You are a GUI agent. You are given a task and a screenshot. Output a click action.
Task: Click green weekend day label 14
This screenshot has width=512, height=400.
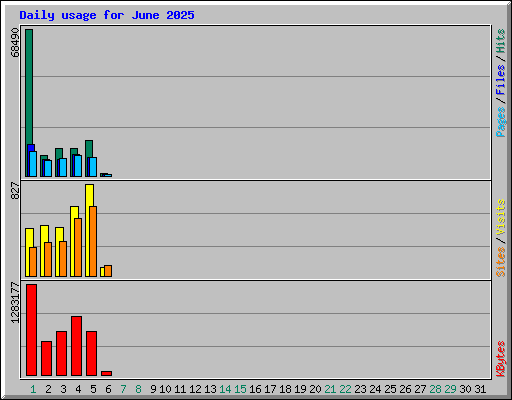tap(225, 389)
